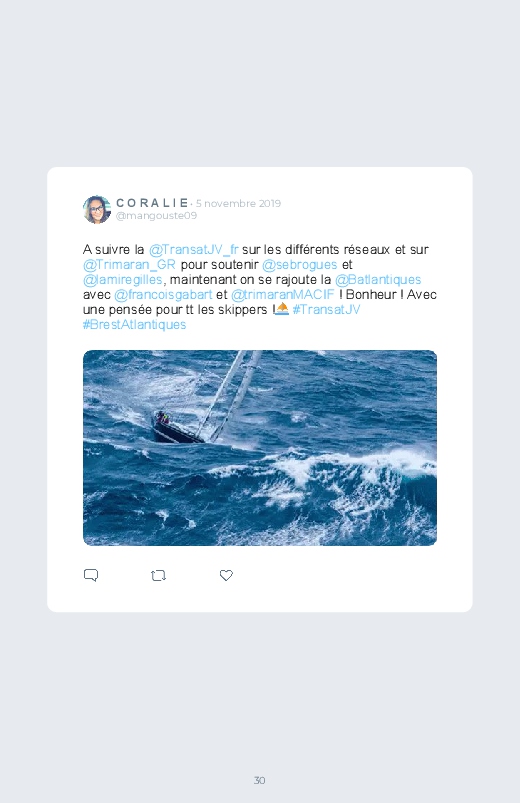The height and width of the screenshot is (803, 520).
Task: Open Coralie's profile avatar
Action: coord(97,209)
